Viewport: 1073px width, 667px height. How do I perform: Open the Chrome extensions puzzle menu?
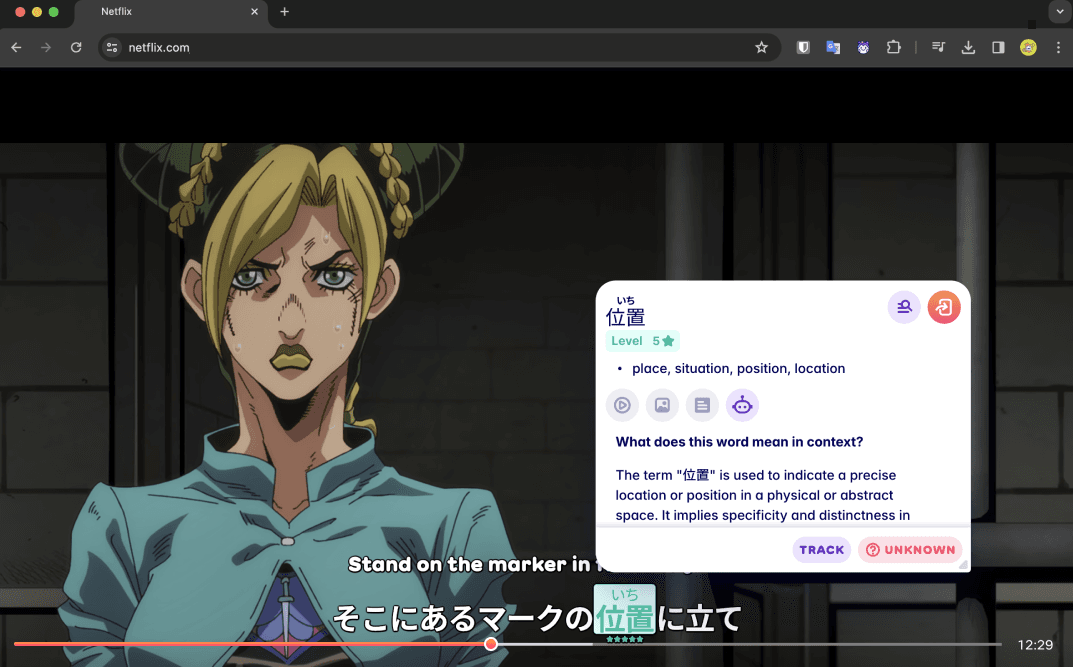pos(894,47)
